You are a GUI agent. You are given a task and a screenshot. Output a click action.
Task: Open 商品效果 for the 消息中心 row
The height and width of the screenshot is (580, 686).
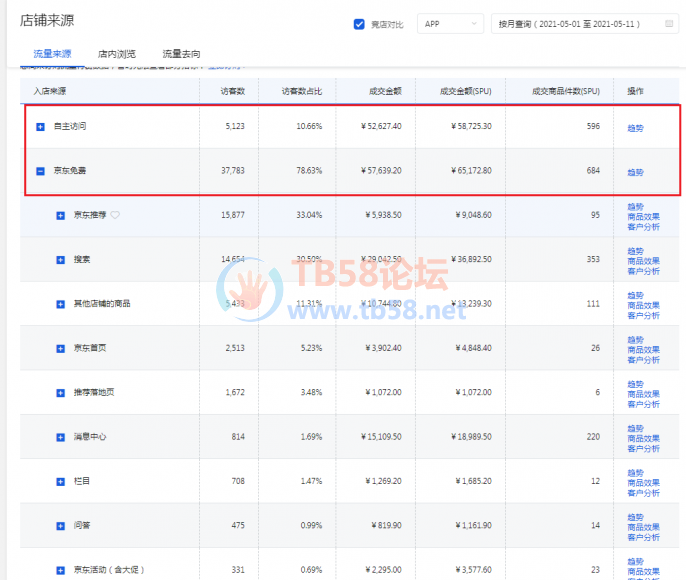point(643,438)
